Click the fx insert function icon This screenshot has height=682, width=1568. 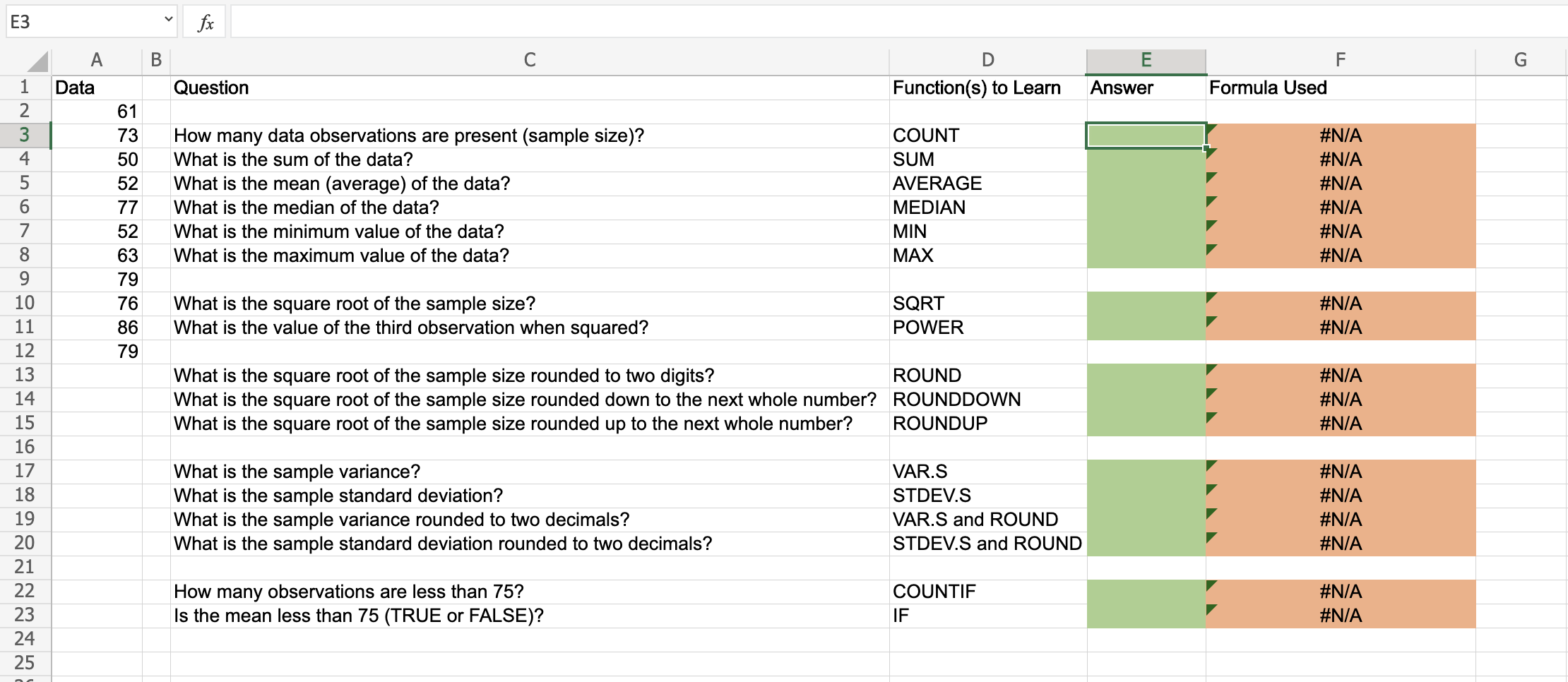205,23
